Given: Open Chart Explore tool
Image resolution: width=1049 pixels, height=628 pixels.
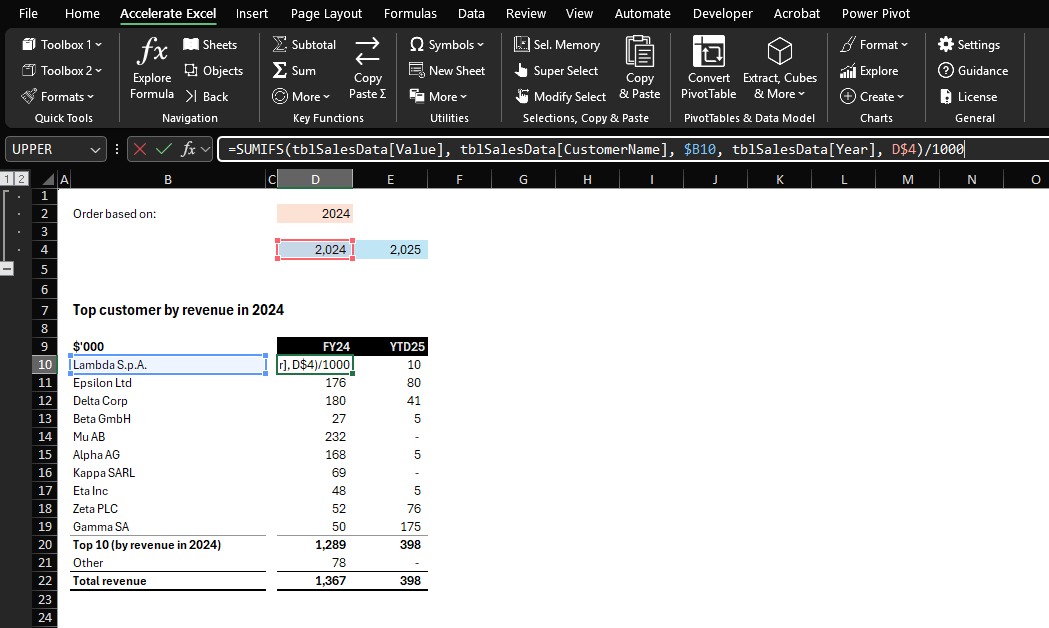Looking at the screenshot, I should click(x=869, y=70).
